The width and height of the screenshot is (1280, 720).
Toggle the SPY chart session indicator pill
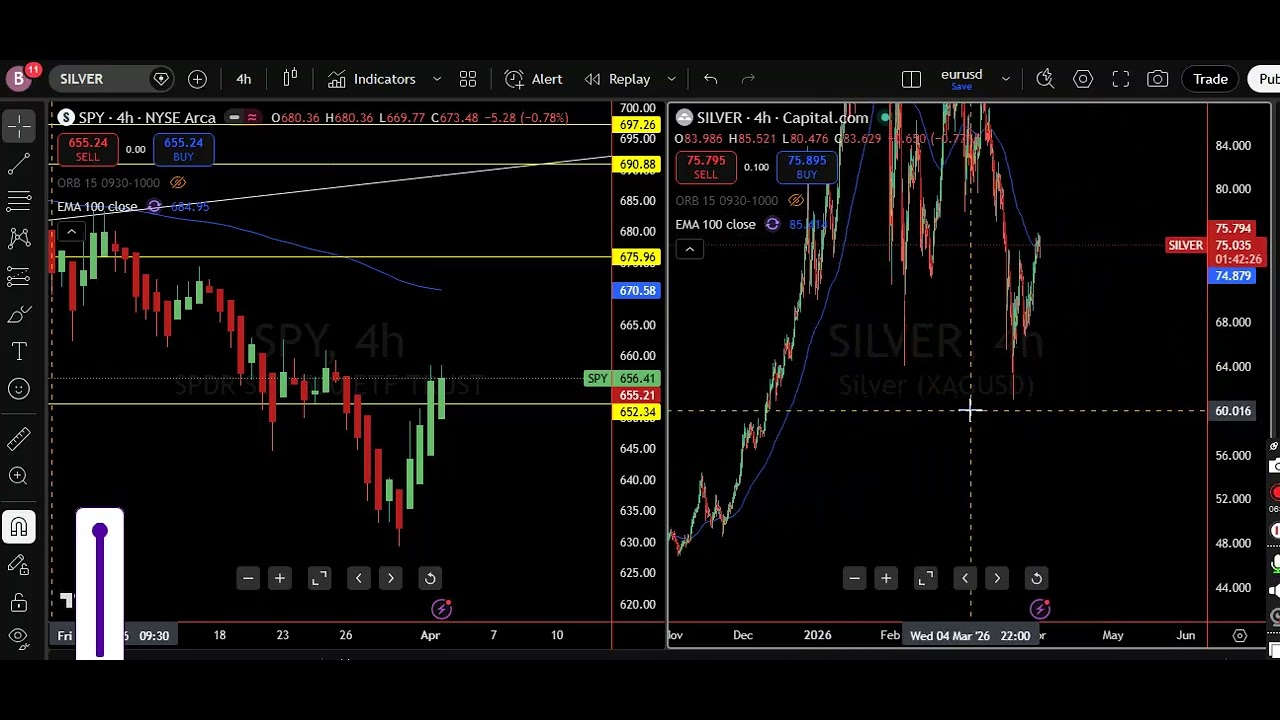point(243,118)
